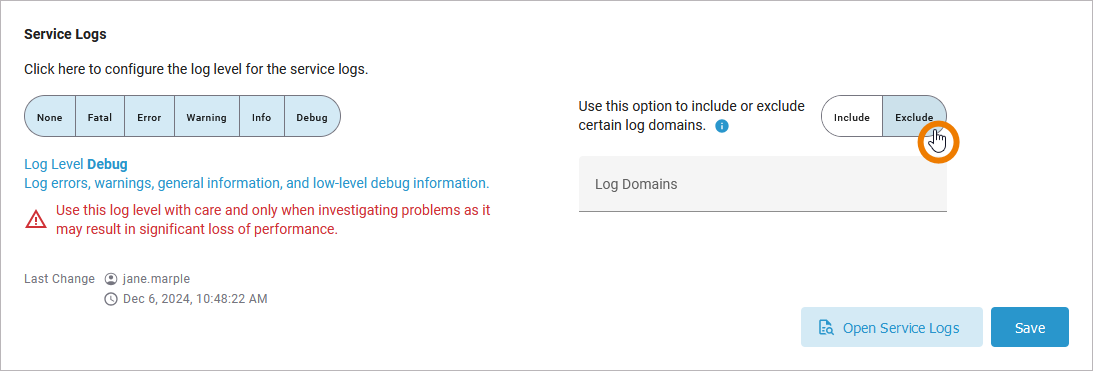Set log level to Error

(x=149, y=117)
